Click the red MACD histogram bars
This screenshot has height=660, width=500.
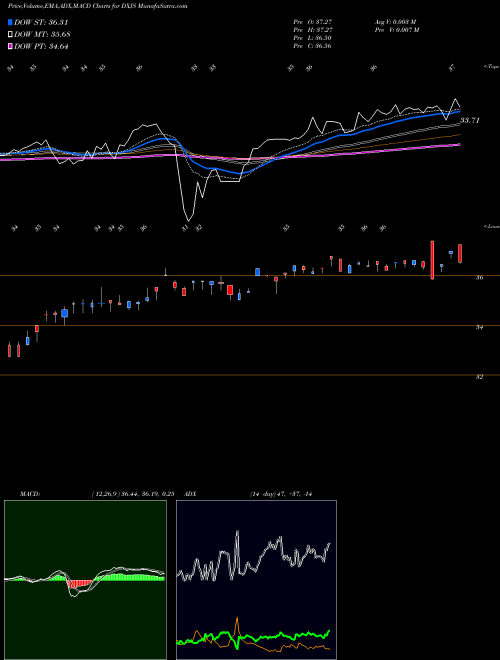coord(80,584)
